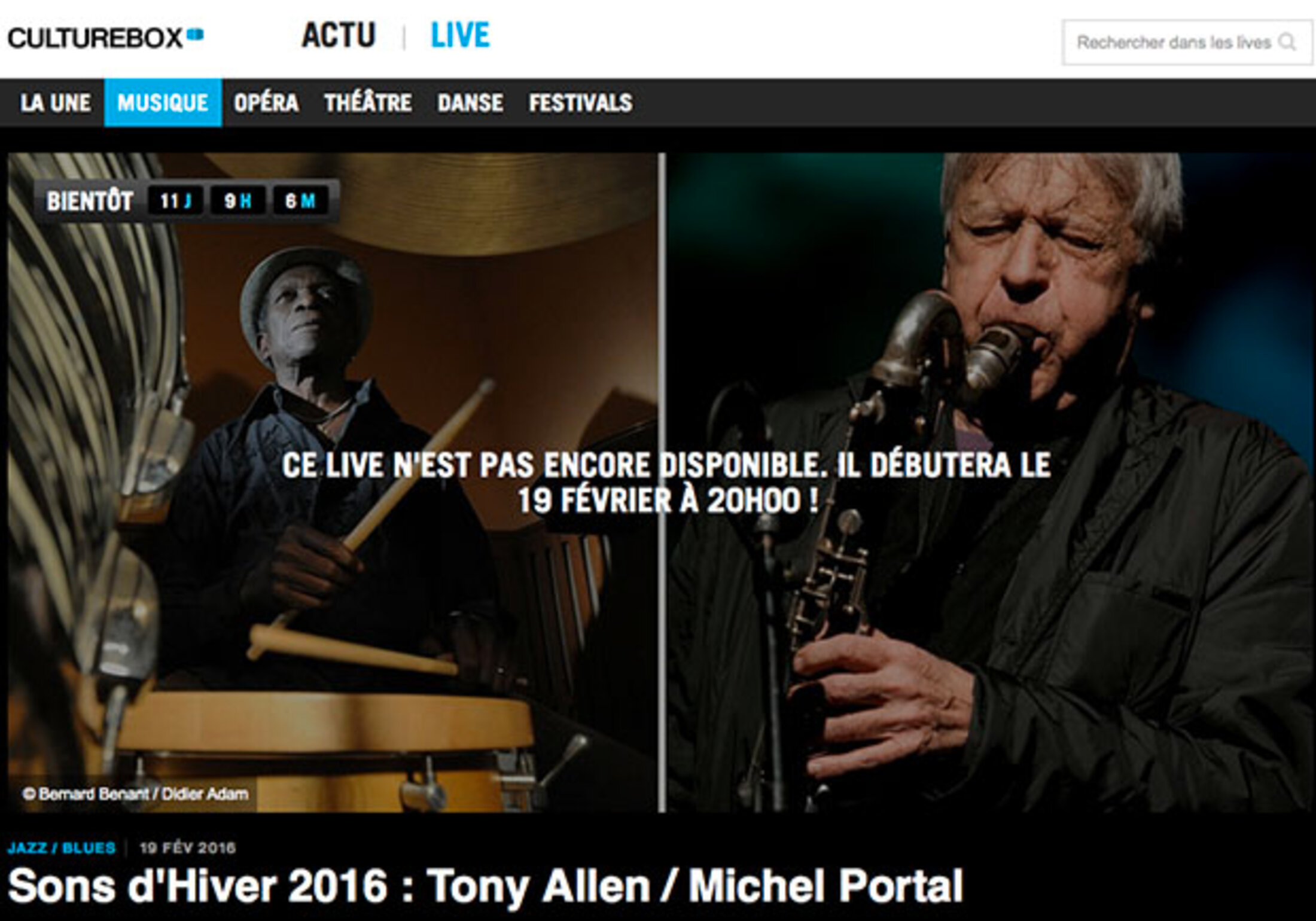Go to the THÉÂTRE tab
The image size is (1316, 921).
pyautogui.click(x=368, y=103)
